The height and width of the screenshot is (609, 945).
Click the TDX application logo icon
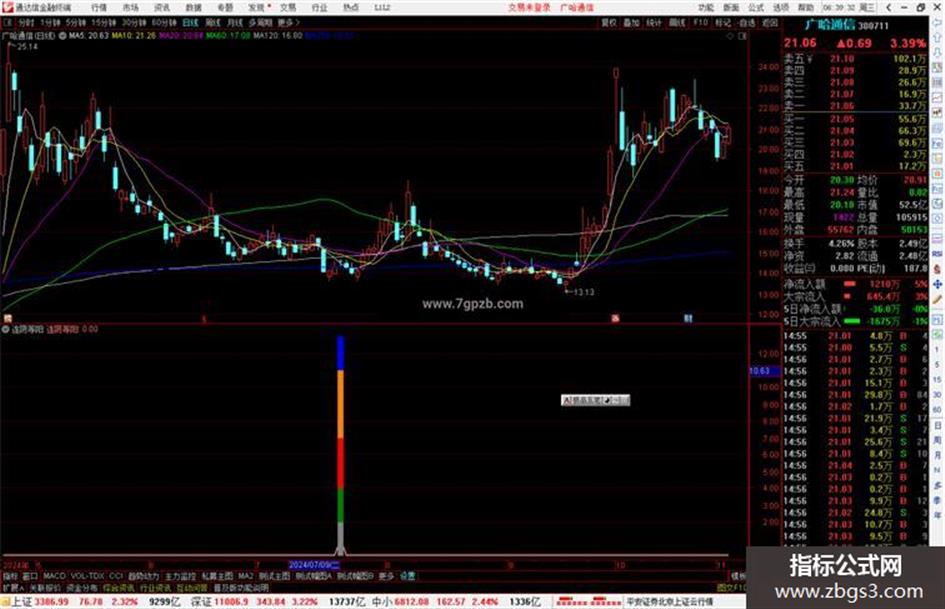pos(7,7)
